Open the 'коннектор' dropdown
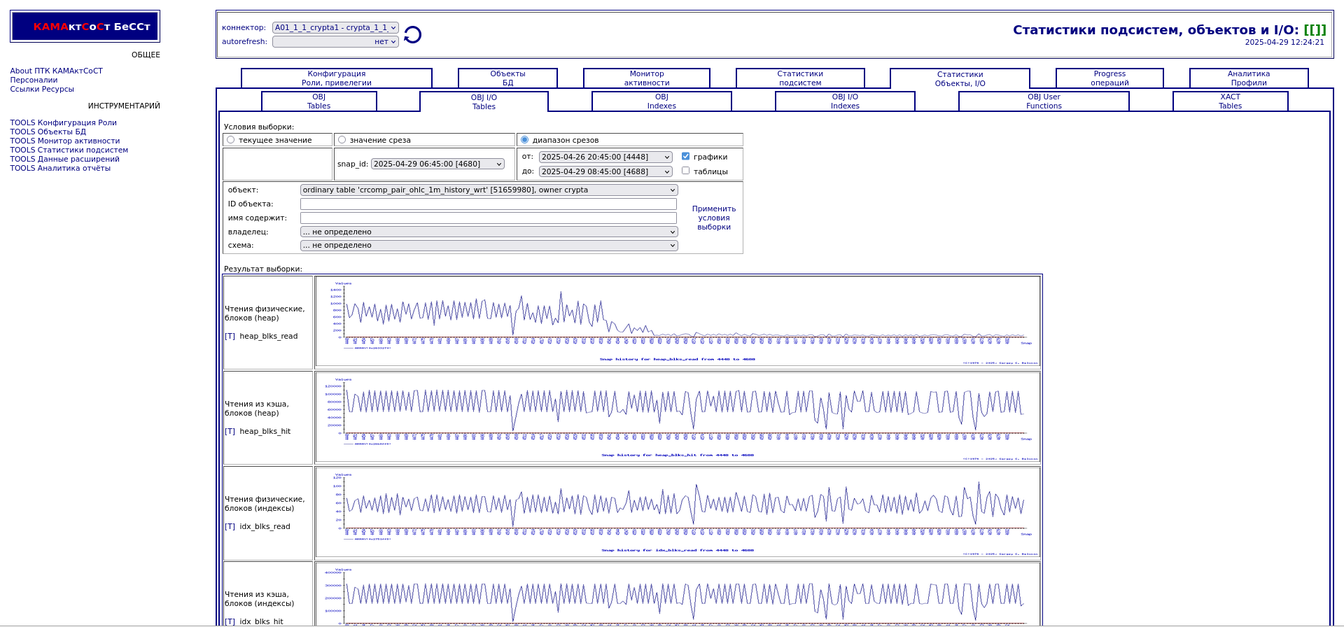Screen dimensions: 1344x627 (x=335, y=28)
